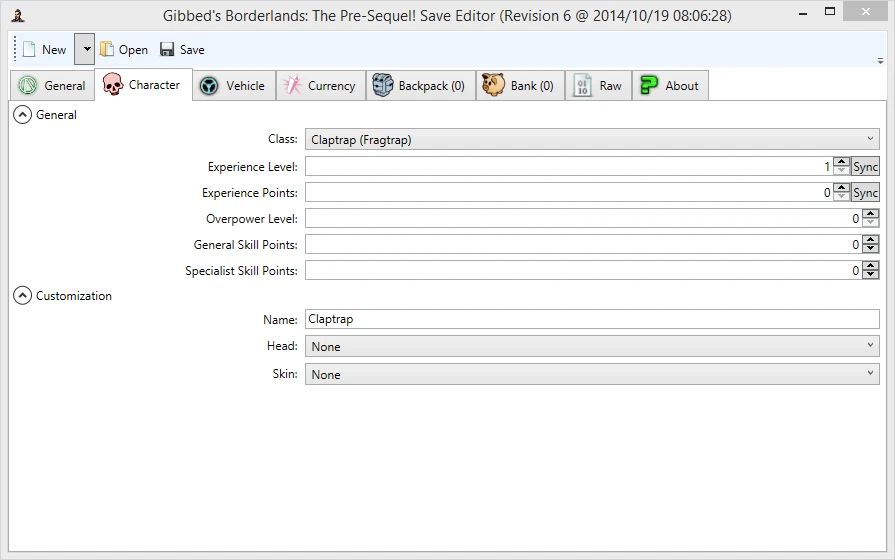The width and height of the screenshot is (895, 560).
Task: Maximize the Save Editor window
Action: coord(830,11)
